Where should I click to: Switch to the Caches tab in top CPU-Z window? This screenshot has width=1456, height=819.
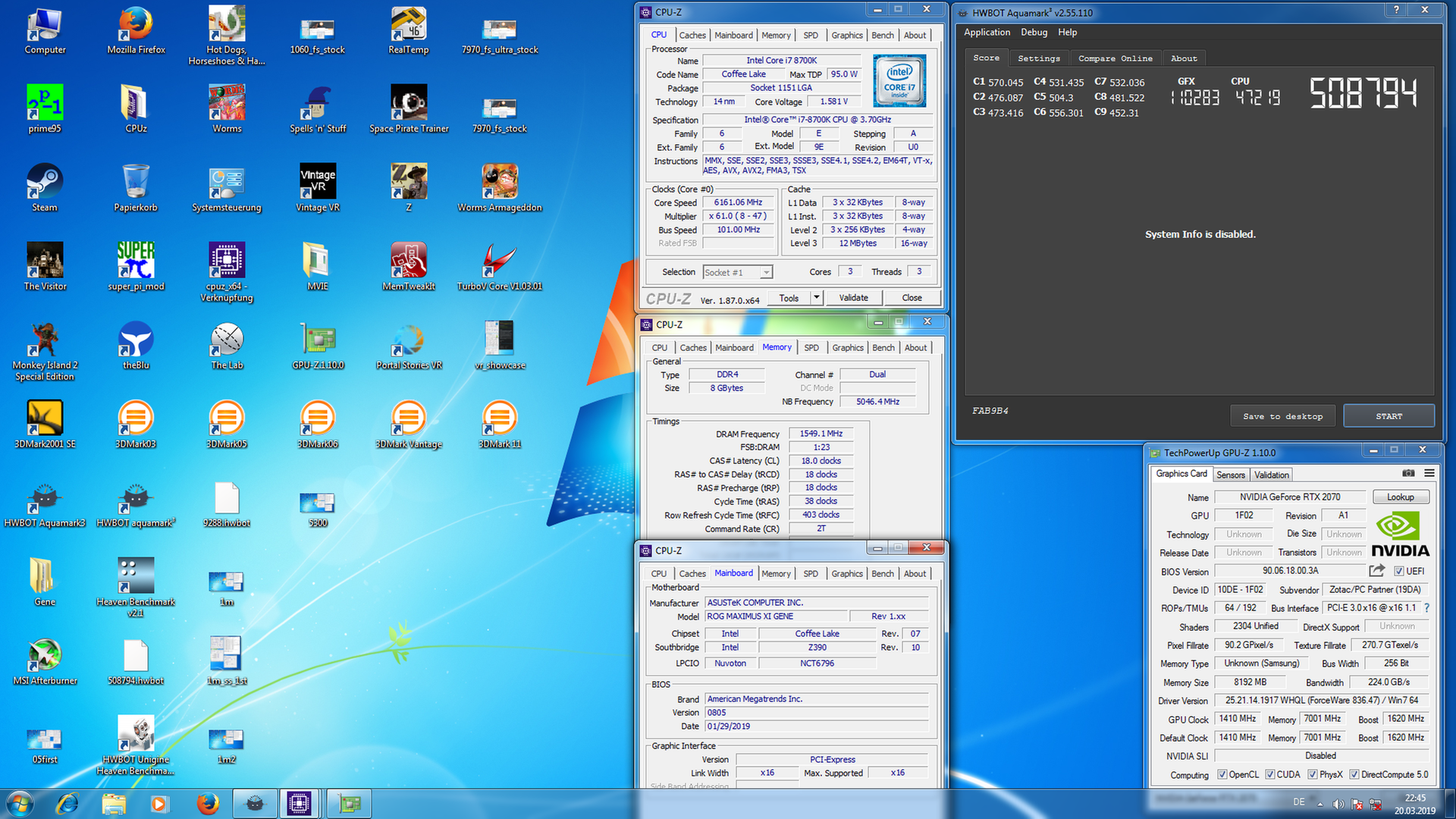[692, 35]
